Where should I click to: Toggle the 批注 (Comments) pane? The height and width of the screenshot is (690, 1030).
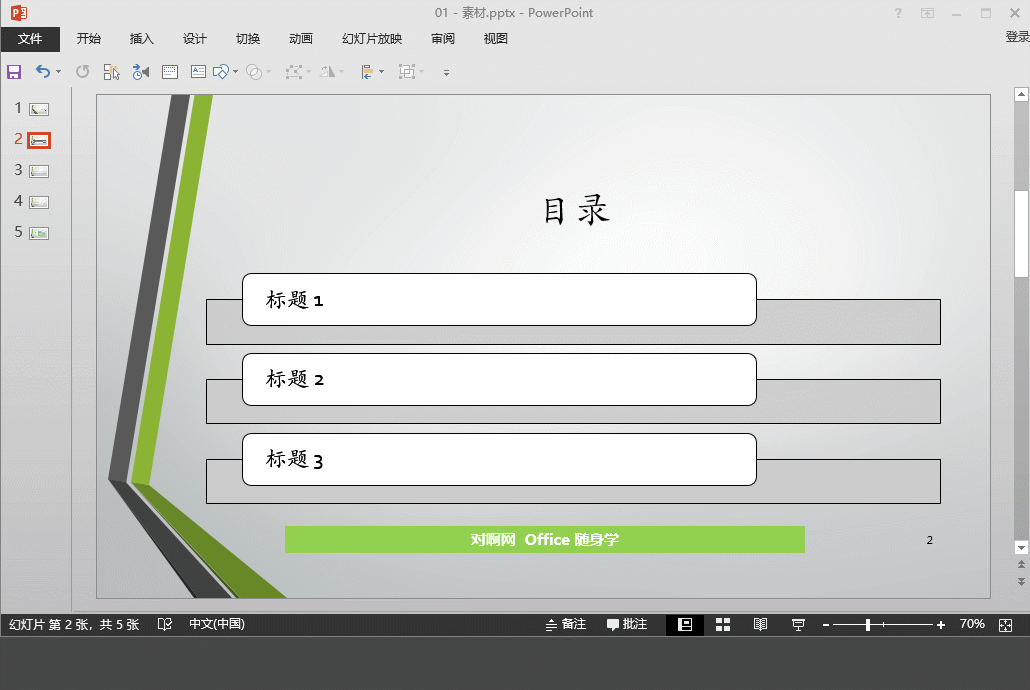(627, 624)
